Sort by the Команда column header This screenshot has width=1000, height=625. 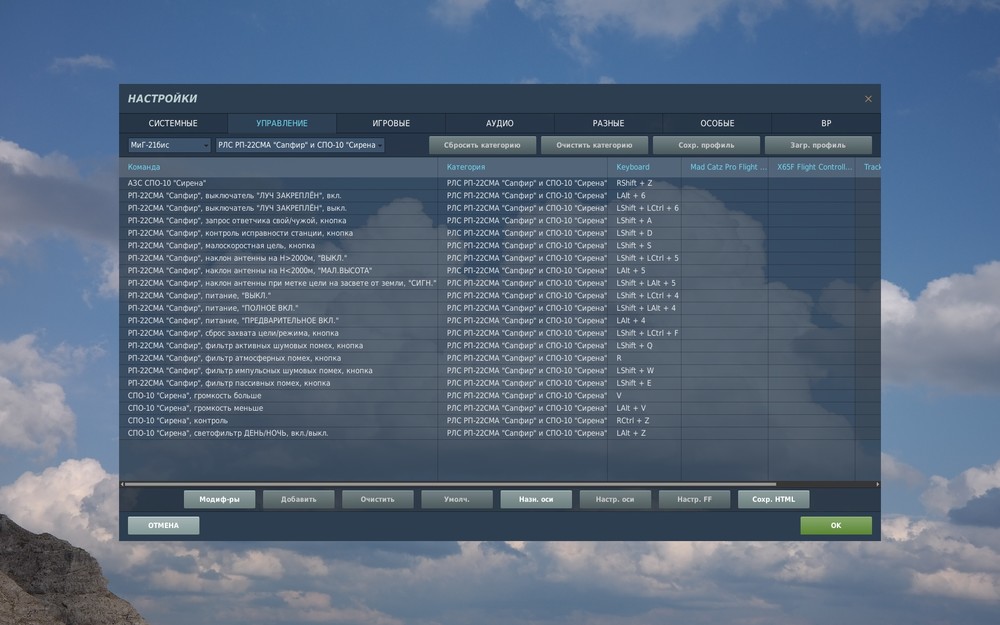click(278, 167)
